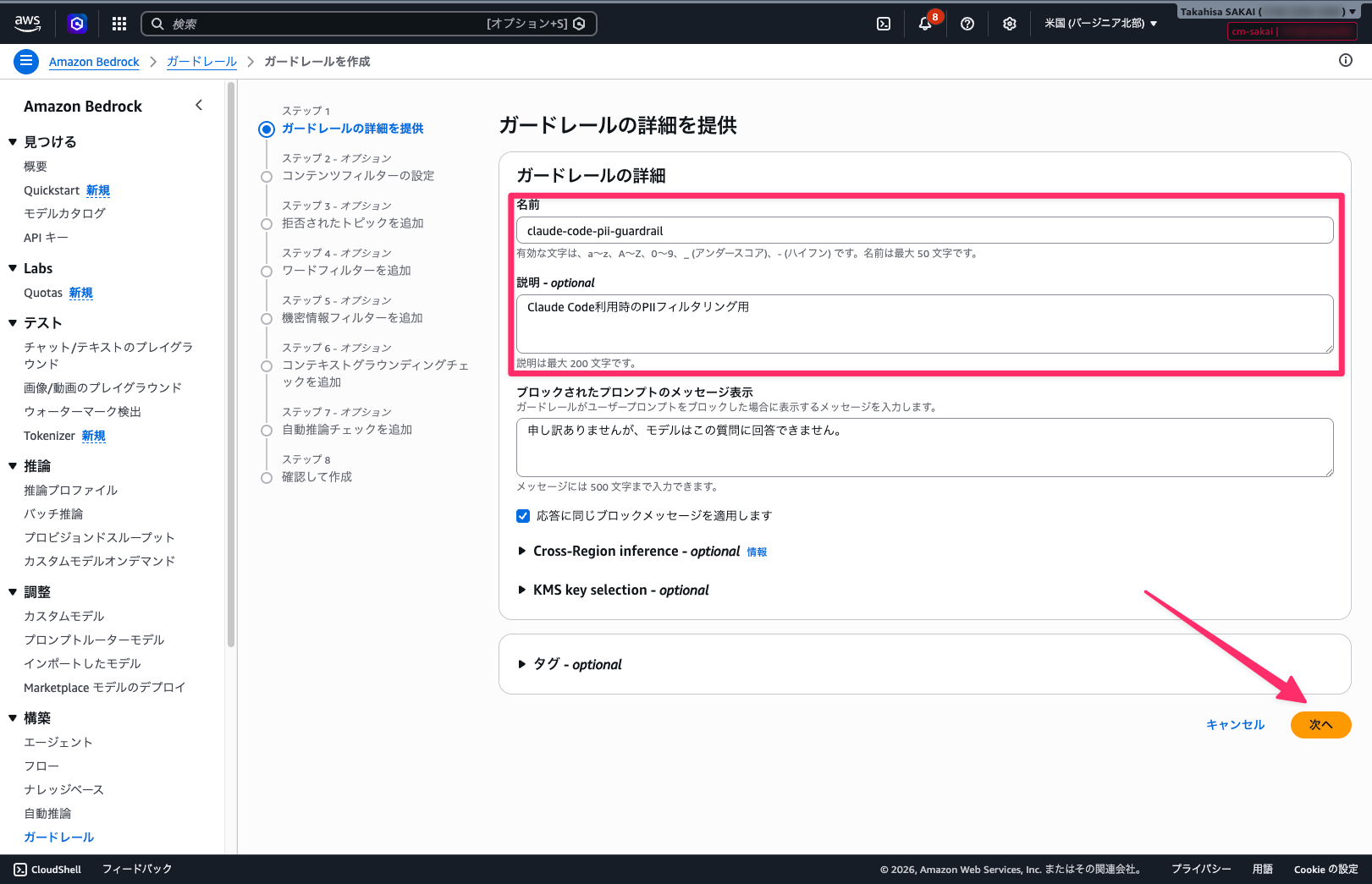The image size is (1372, 884).
Task: Open the notifications bell icon
Action: pyautogui.click(x=925, y=24)
